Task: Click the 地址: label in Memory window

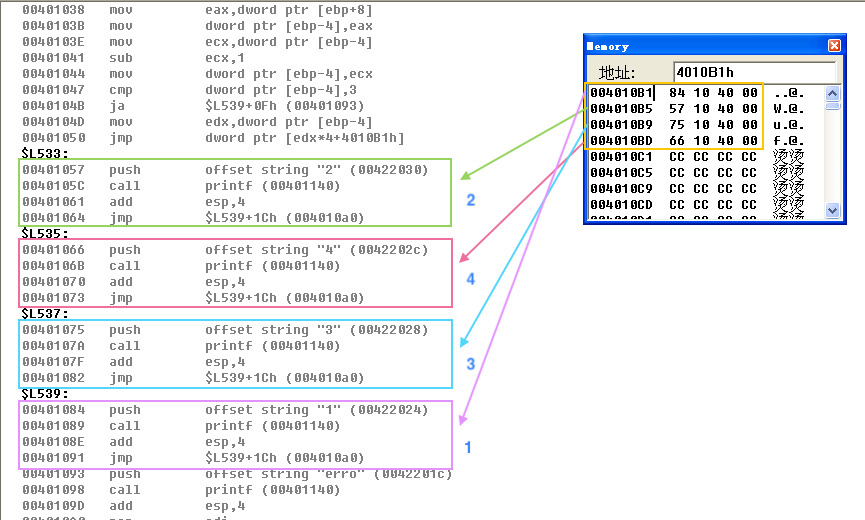Action: [617, 72]
